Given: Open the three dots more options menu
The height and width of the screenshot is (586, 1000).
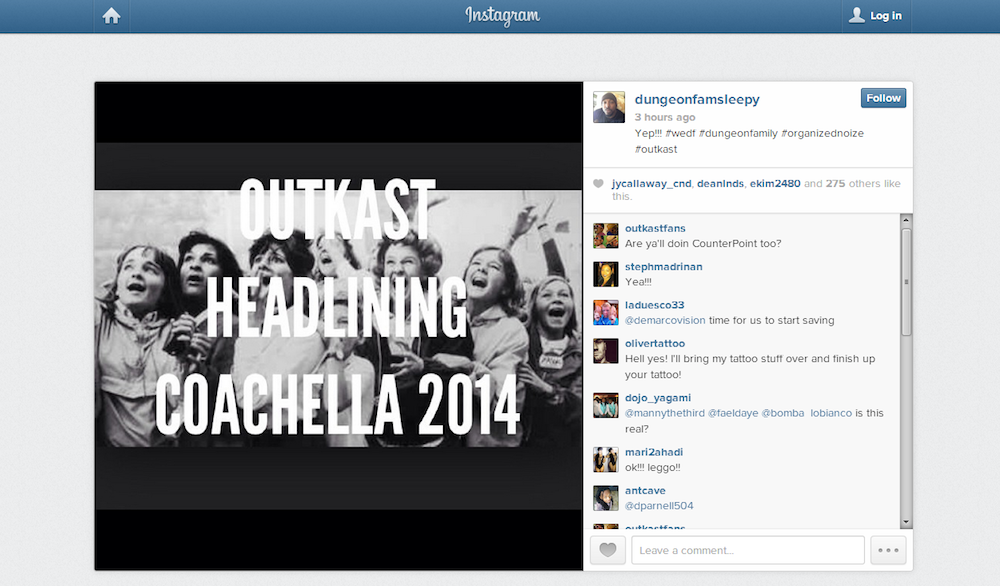Looking at the screenshot, I should coord(887,550).
